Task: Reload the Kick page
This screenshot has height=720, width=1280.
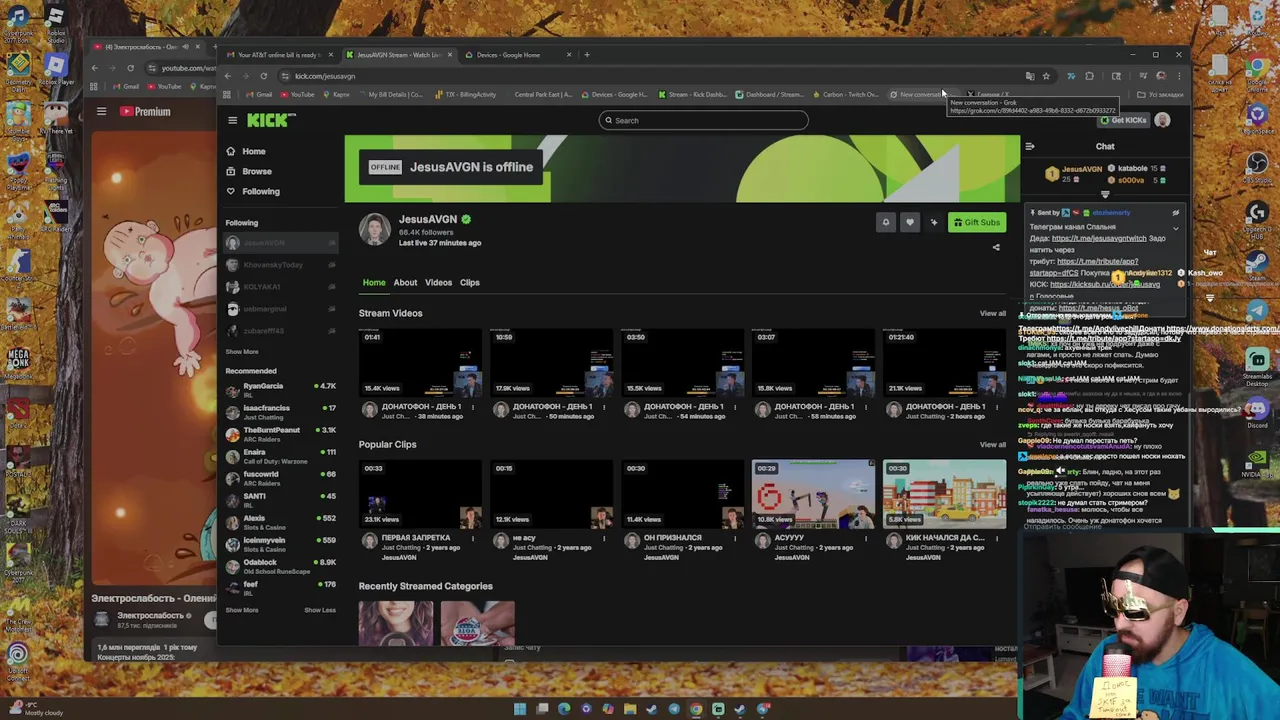Action: 264,76
